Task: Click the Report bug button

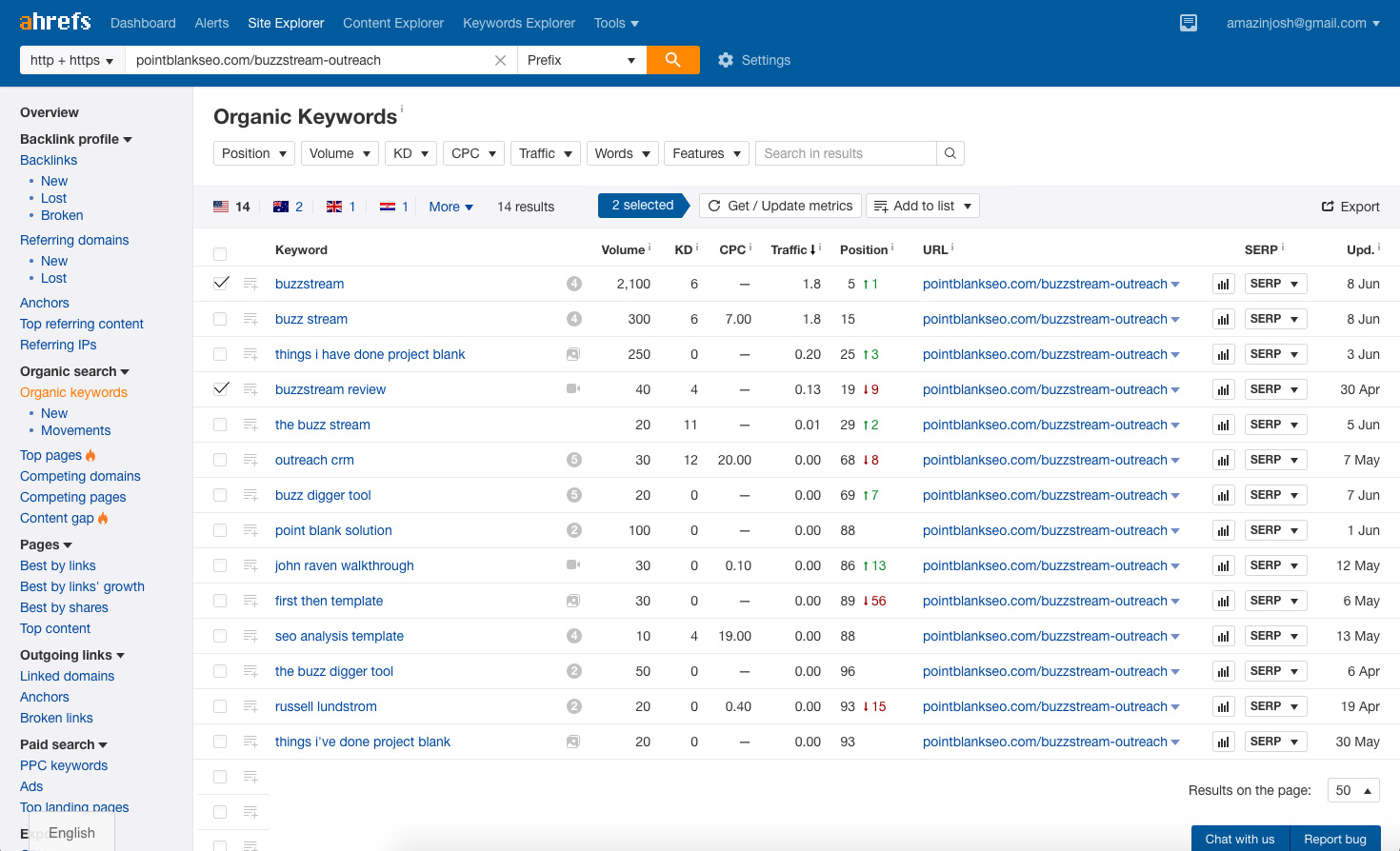Action: [1335, 839]
